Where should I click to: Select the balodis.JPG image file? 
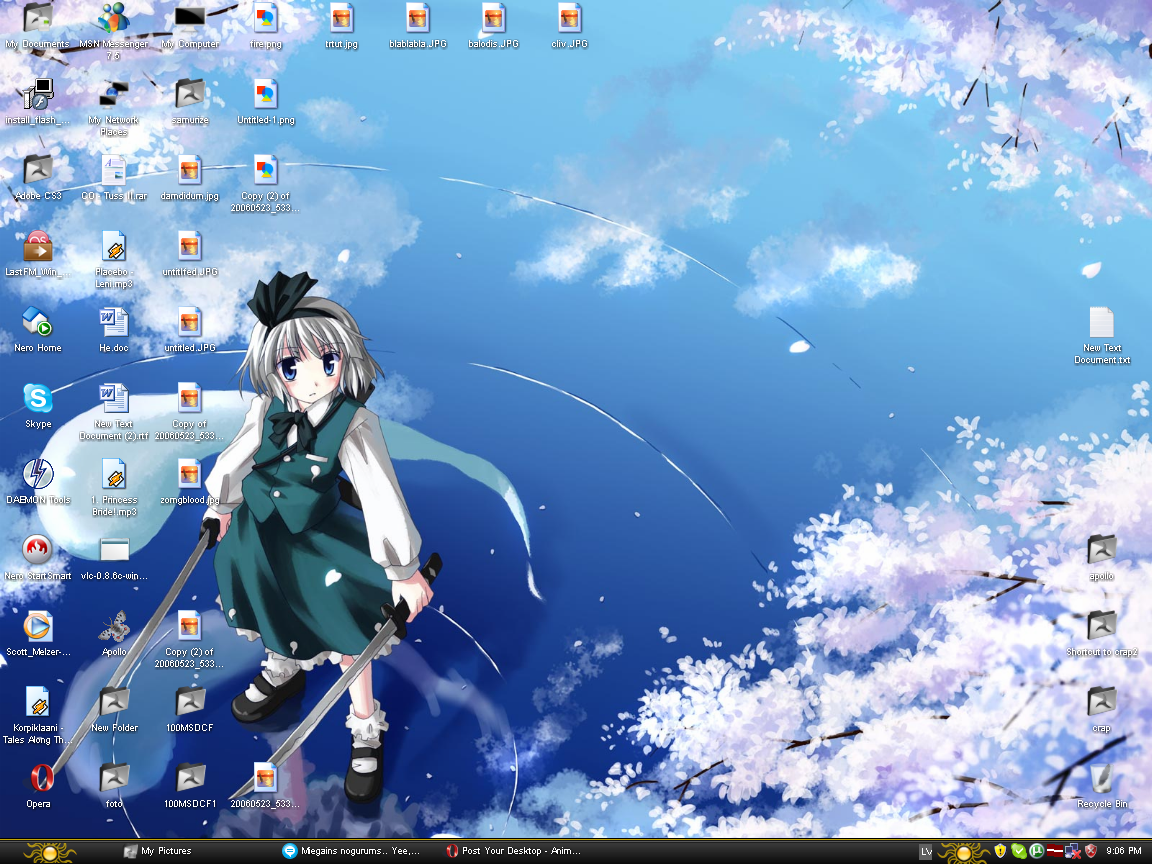pyautogui.click(x=493, y=26)
